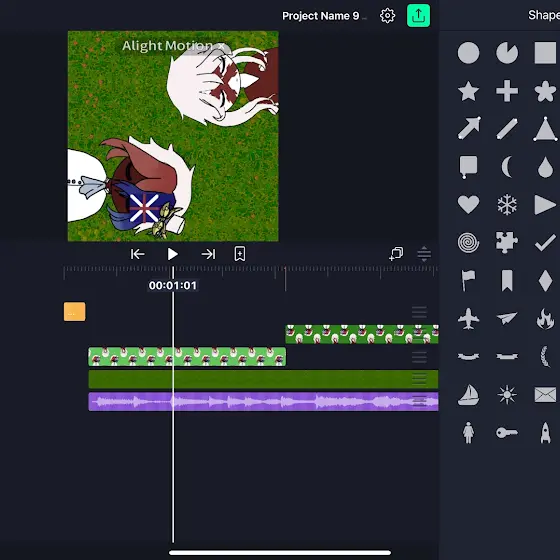Insert the puzzle piece shape
The width and height of the screenshot is (560, 560).
click(x=507, y=242)
